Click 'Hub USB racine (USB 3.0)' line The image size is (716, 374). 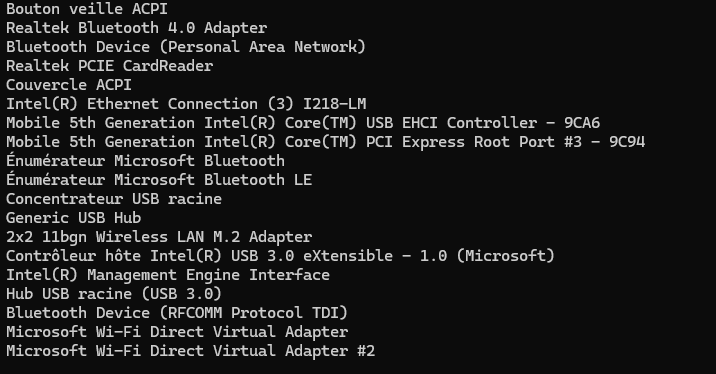114,294
